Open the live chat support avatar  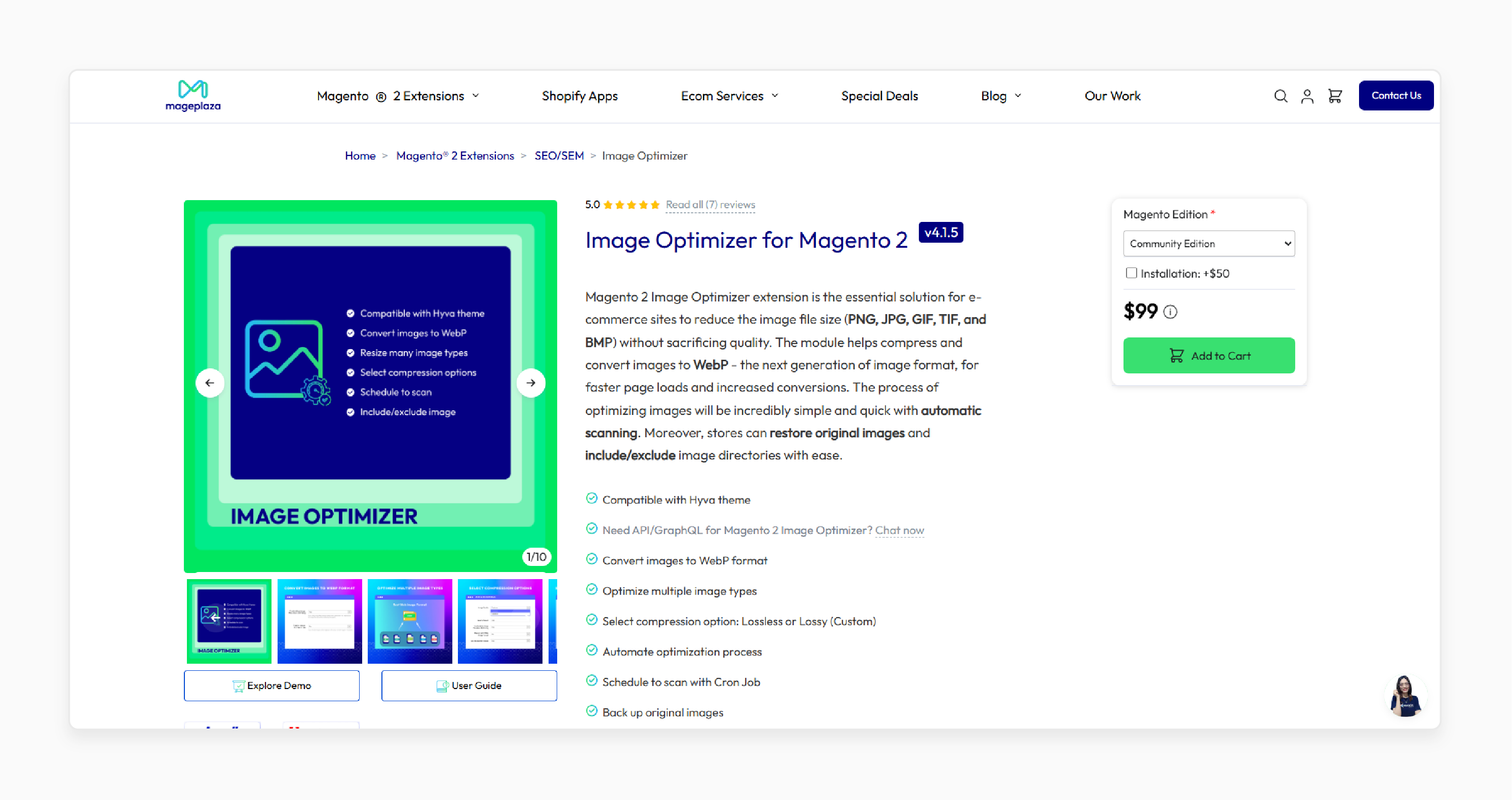coord(1405,696)
